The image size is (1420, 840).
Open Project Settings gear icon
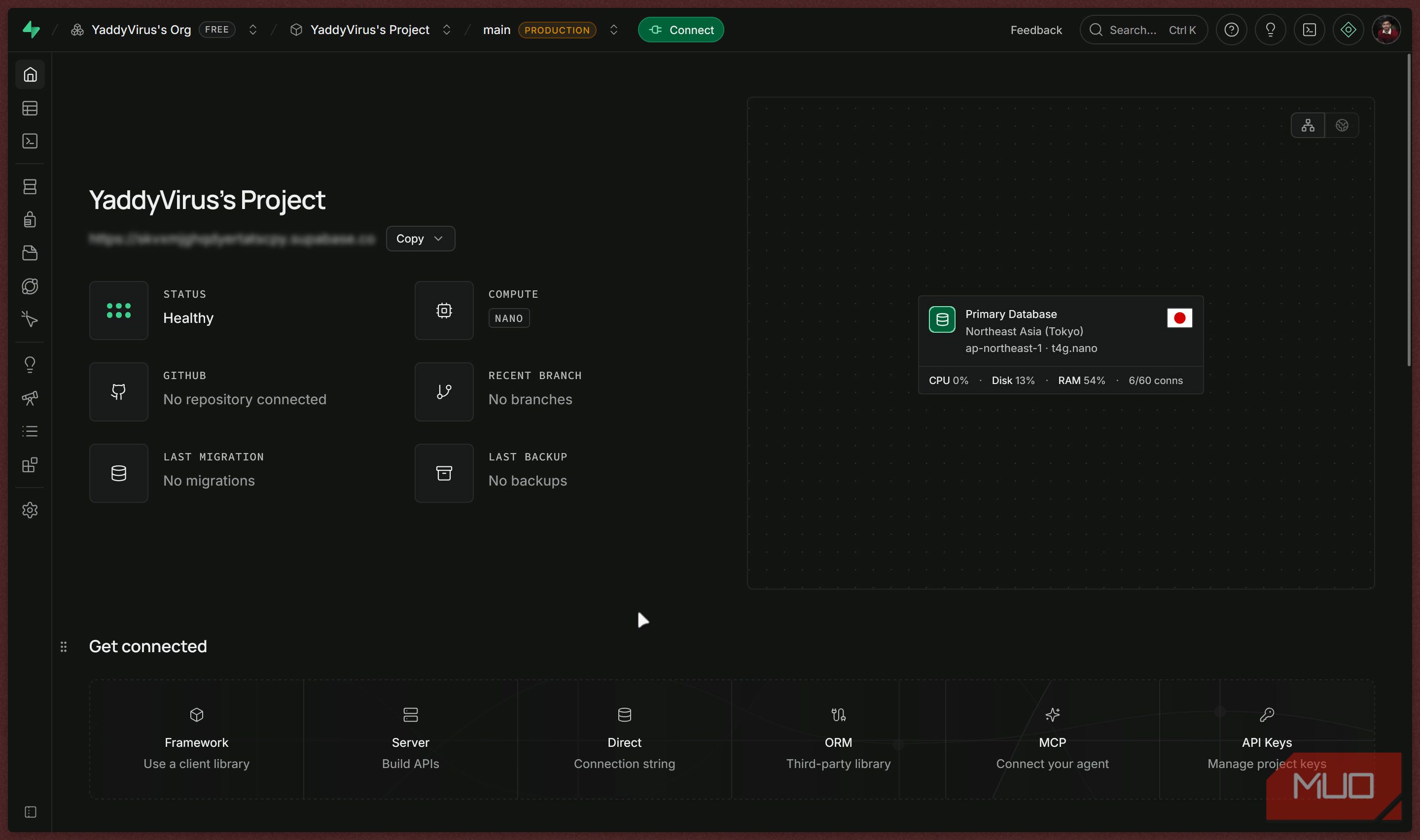pyautogui.click(x=30, y=510)
